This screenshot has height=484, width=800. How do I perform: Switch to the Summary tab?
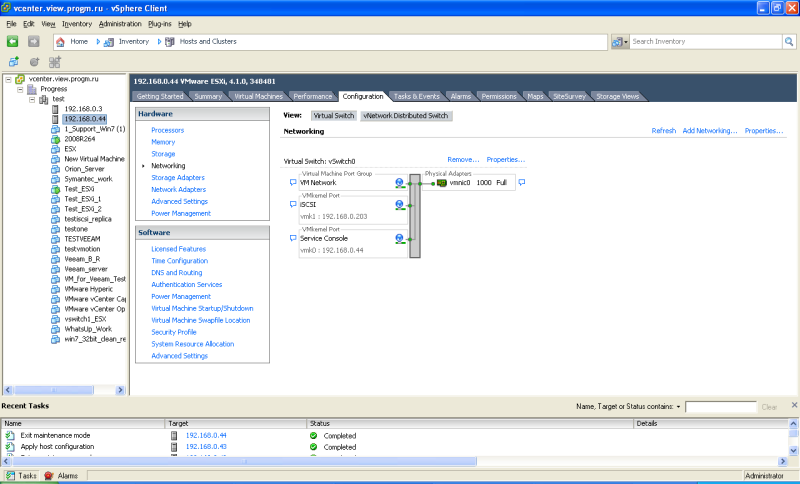(208, 96)
